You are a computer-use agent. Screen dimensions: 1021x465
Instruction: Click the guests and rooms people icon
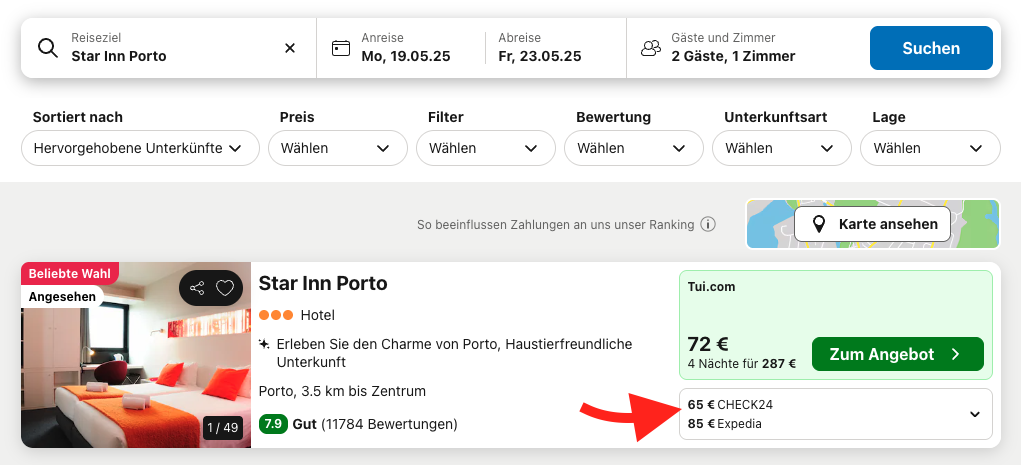(x=650, y=48)
